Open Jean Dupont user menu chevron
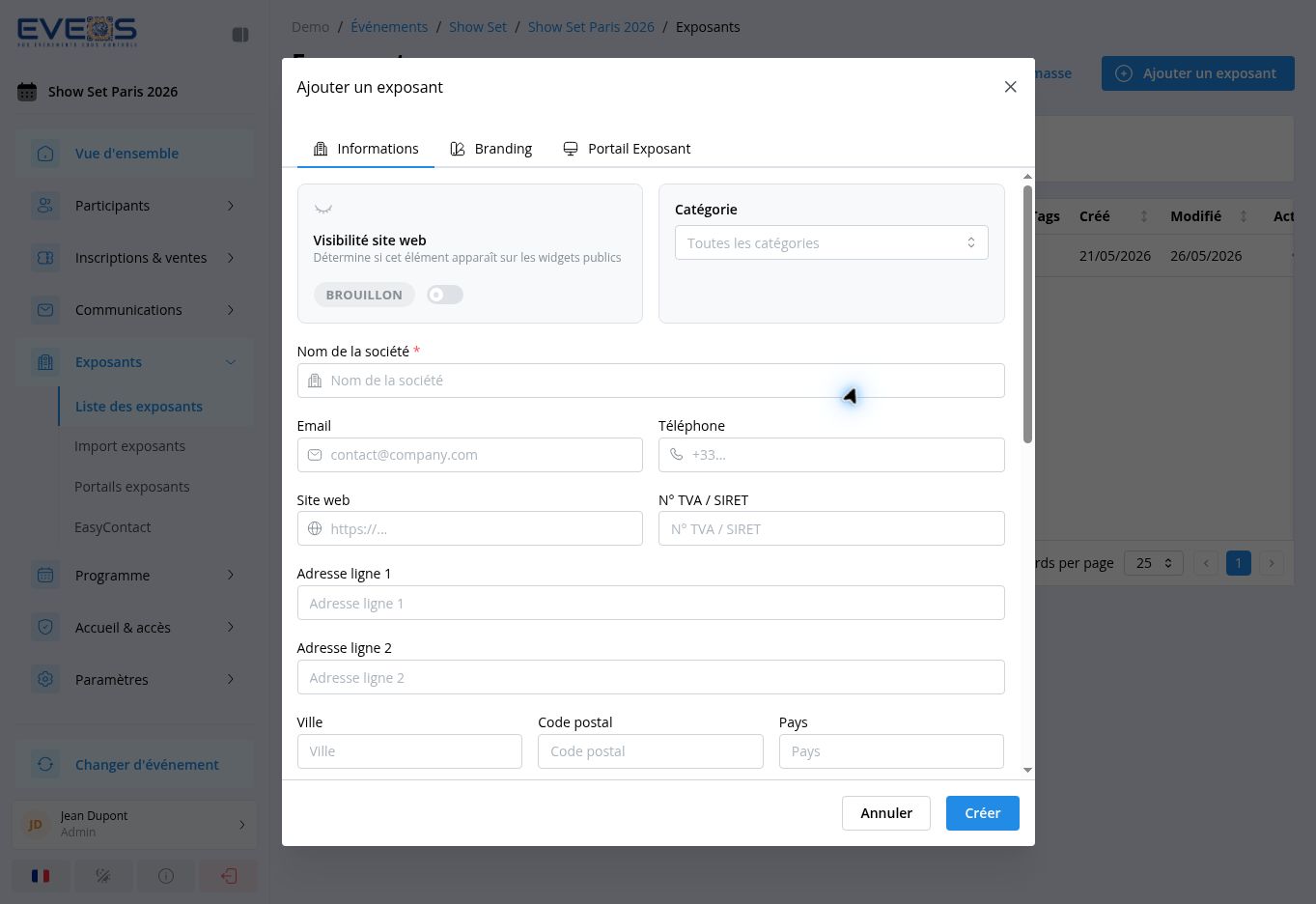 pyautogui.click(x=242, y=825)
